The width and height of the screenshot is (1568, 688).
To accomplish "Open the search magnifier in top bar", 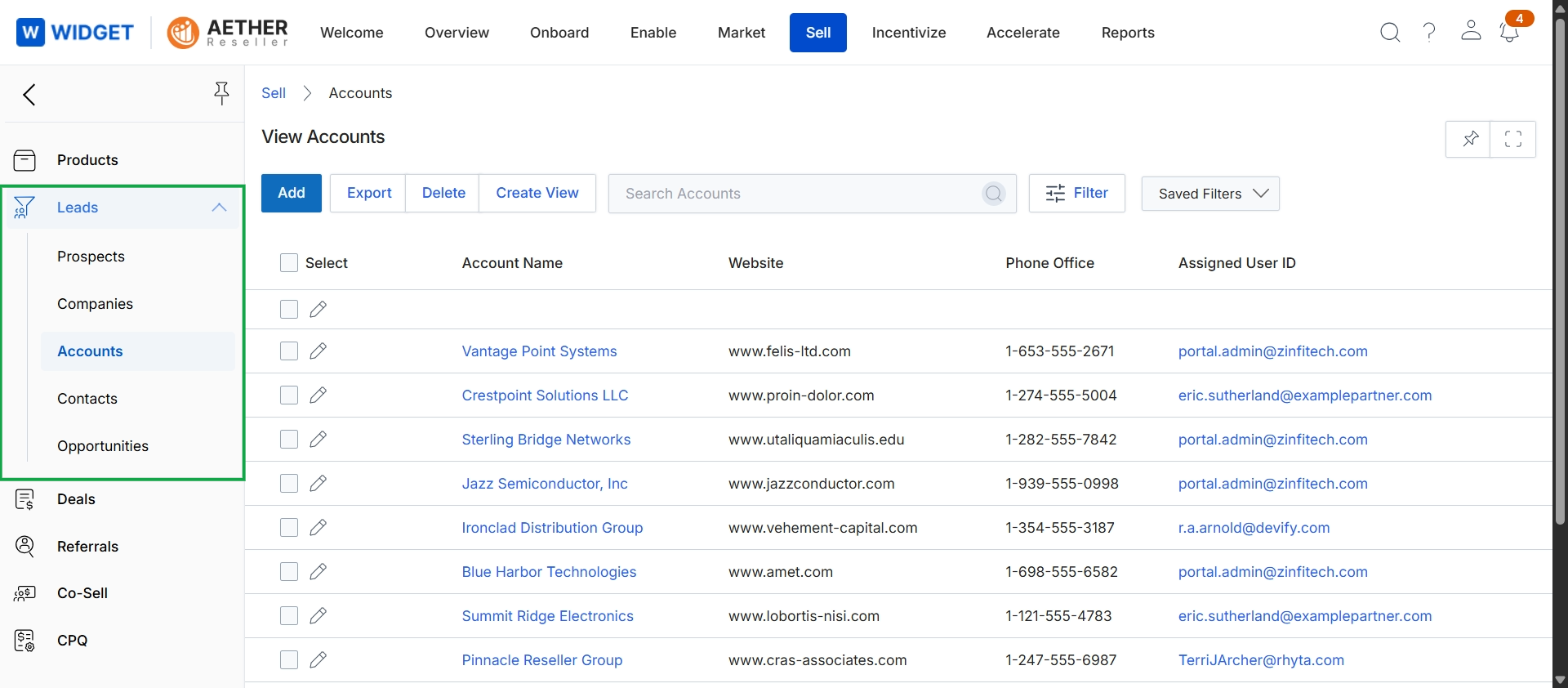I will pos(1390,33).
